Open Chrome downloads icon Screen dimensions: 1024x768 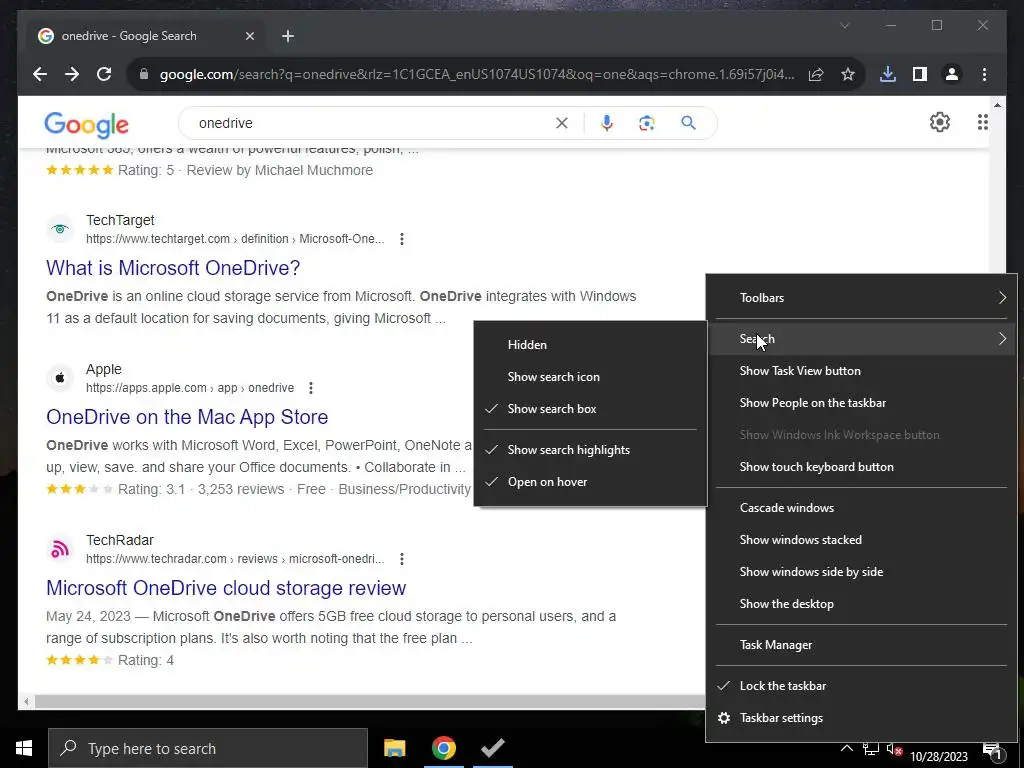[x=888, y=74]
